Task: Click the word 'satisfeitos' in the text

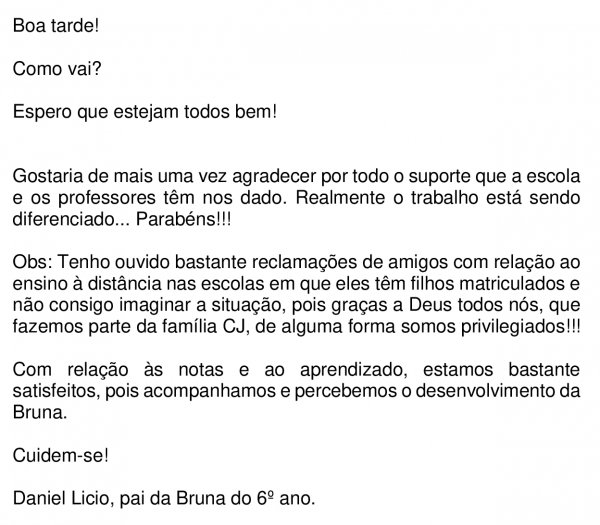Action: [56, 391]
